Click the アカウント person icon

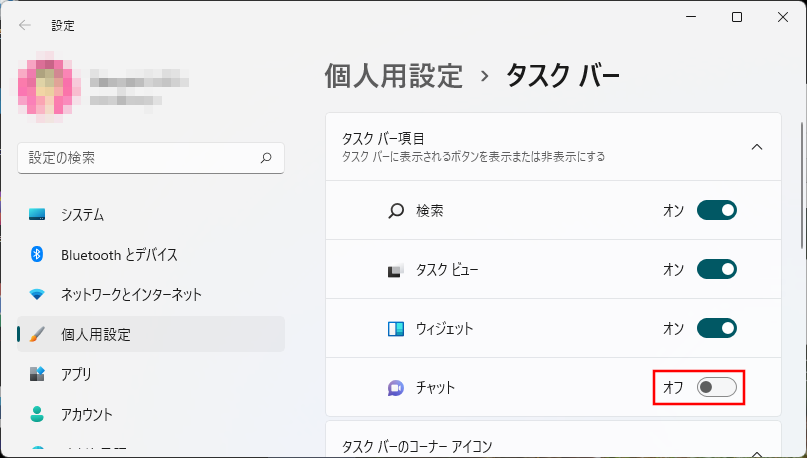click(37, 414)
